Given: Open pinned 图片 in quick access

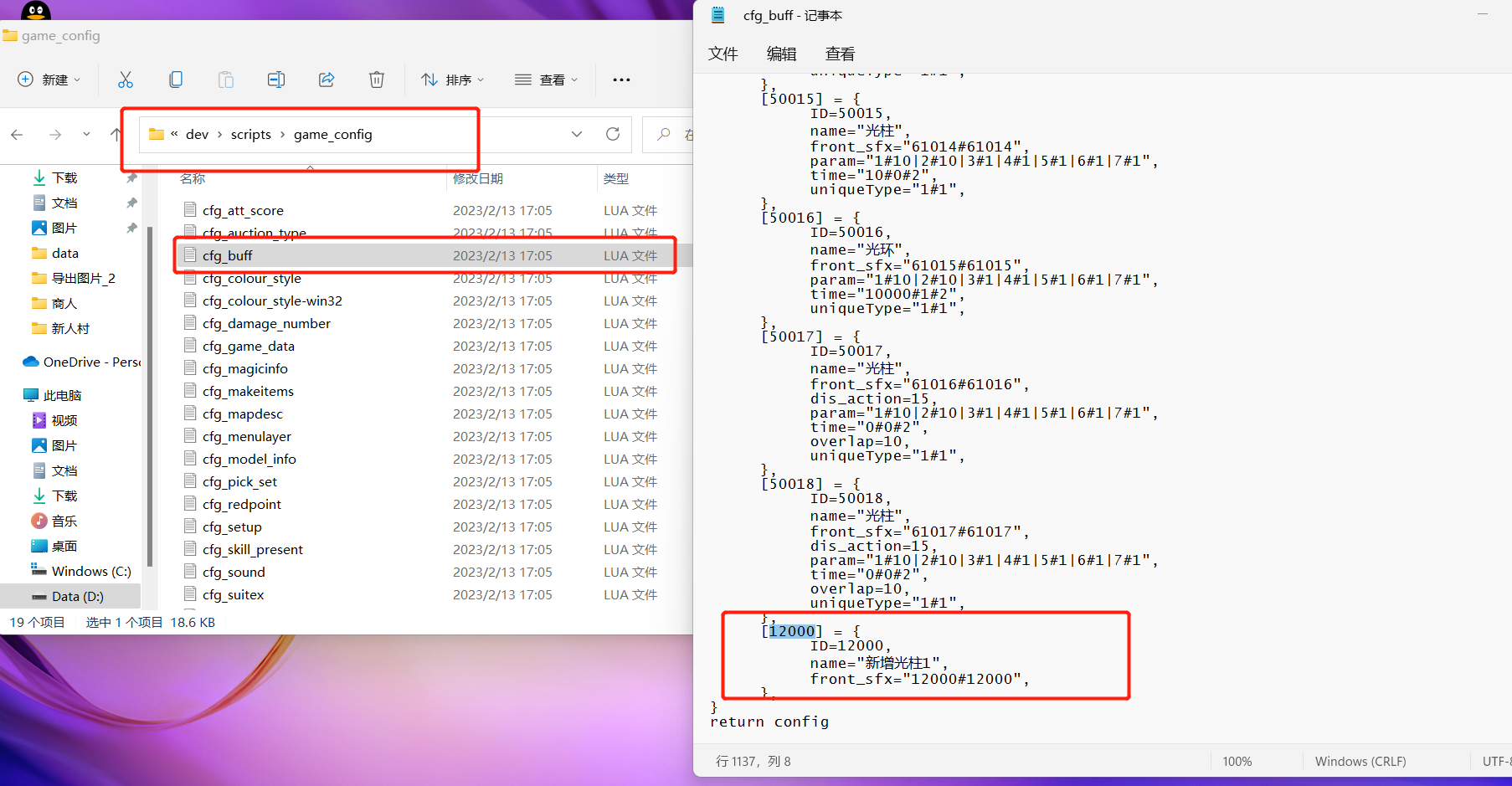Looking at the screenshot, I should [64, 228].
